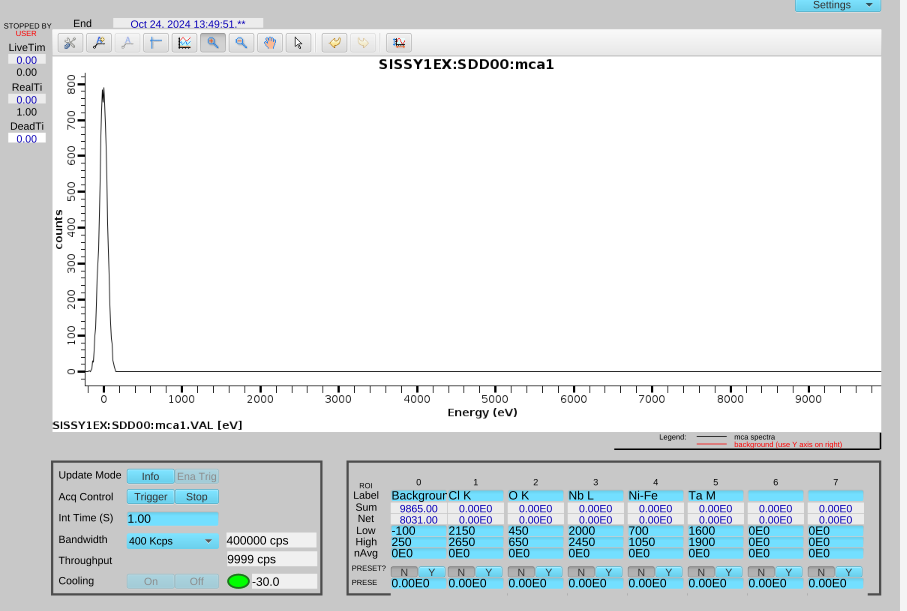Viewport: 907px width, 611px height.
Task: Edit the Ta M ROI label field
Action: [716, 496]
